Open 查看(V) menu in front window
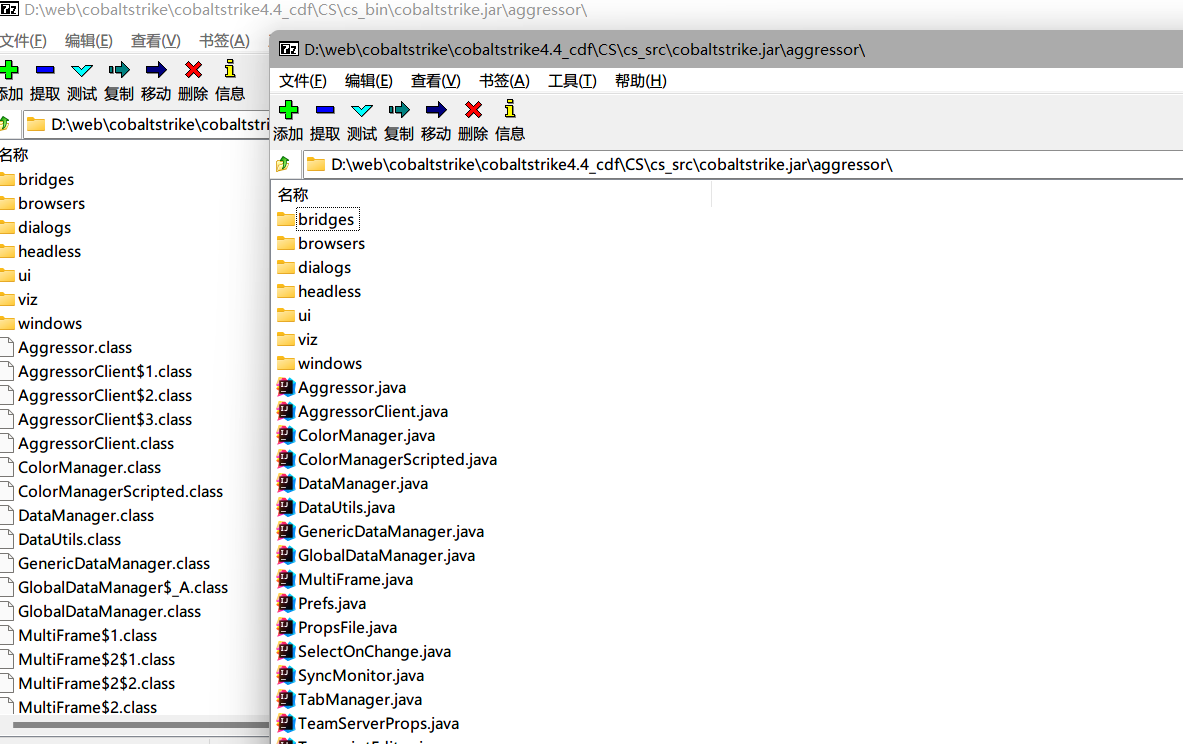 [x=436, y=81]
